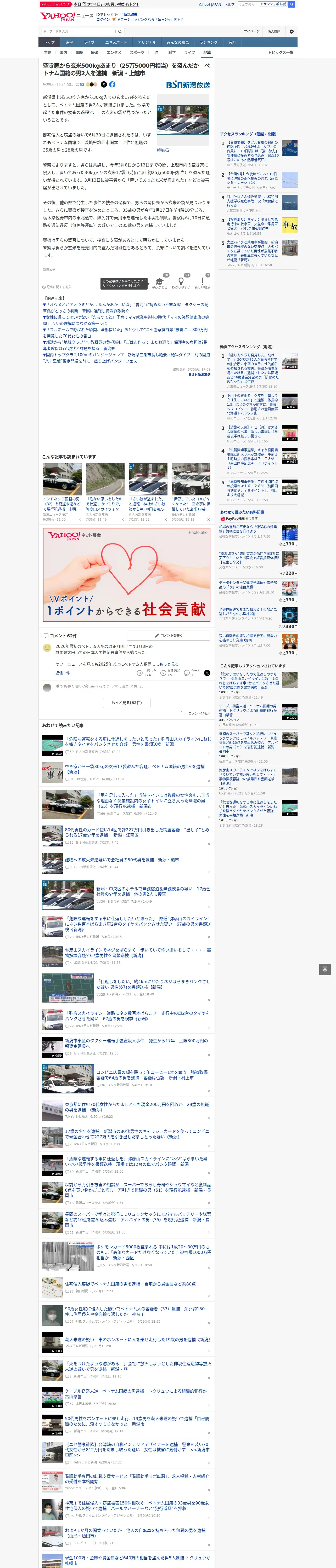Share the first comment on X

coord(207,673)
